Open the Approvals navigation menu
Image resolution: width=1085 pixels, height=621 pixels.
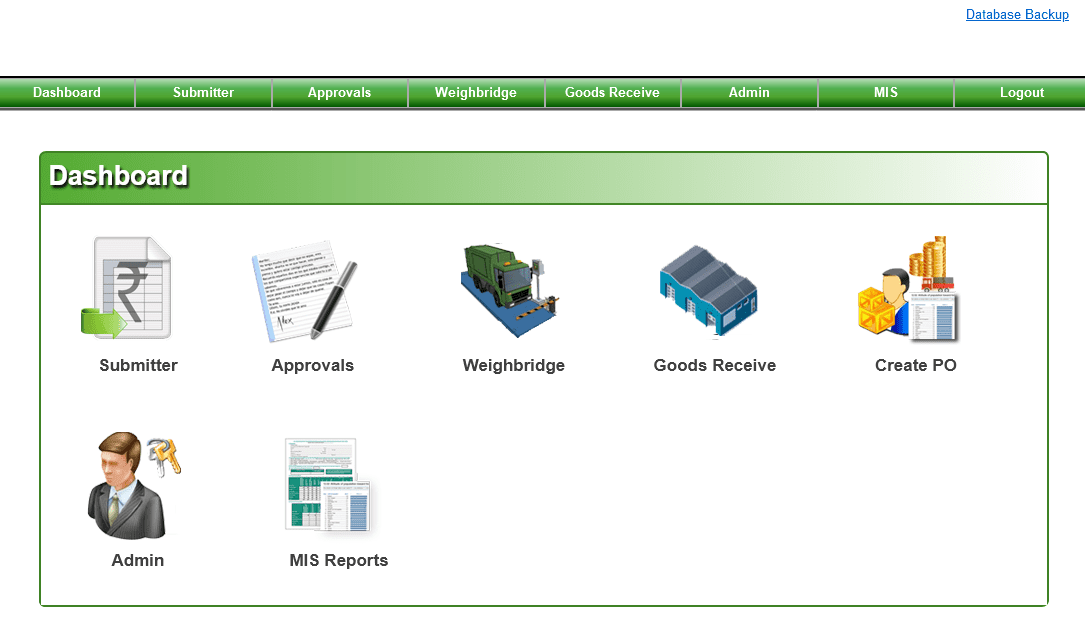(x=339, y=92)
